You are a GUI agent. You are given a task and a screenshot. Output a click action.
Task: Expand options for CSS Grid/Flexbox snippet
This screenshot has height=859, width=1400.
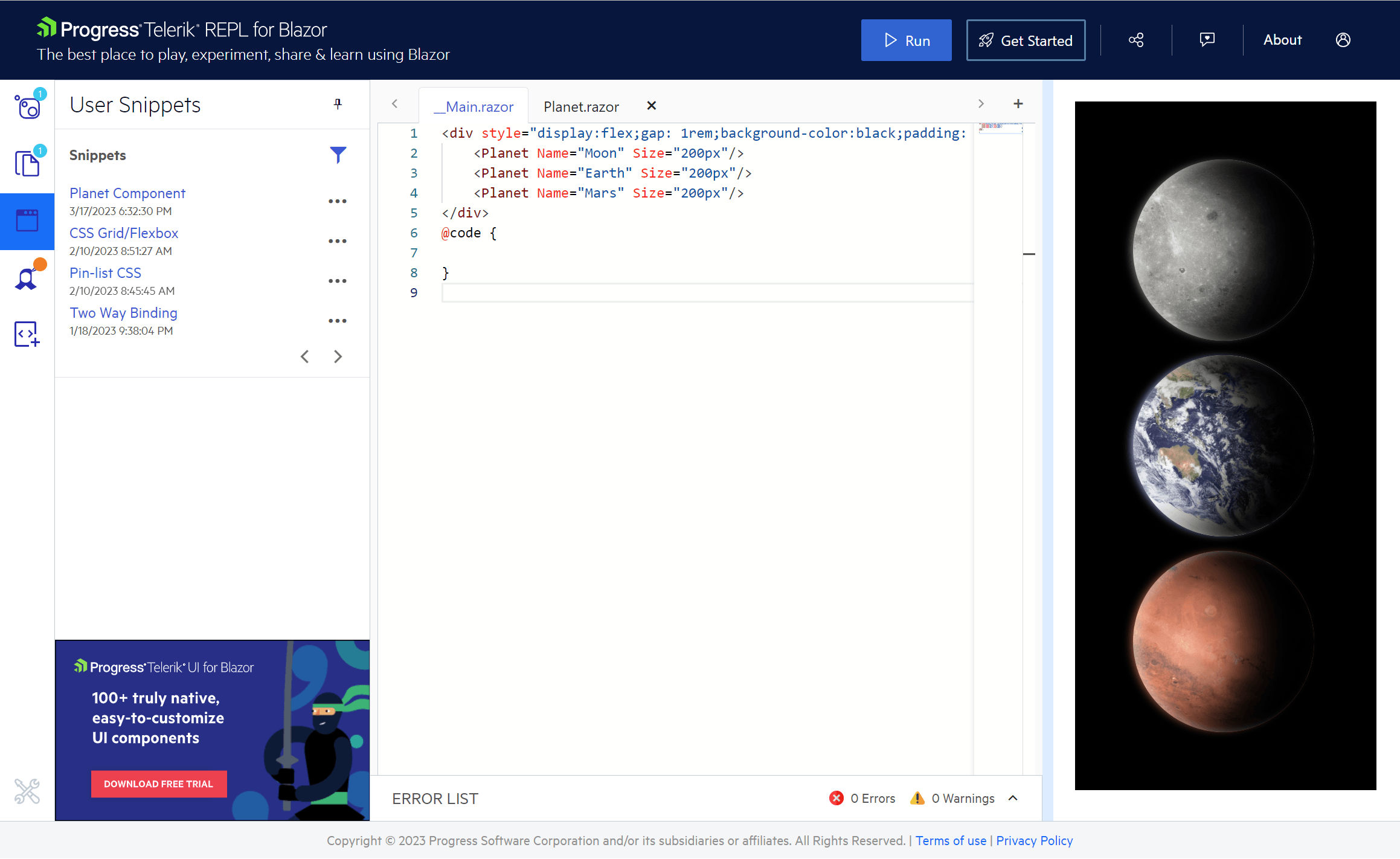click(x=338, y=241)
